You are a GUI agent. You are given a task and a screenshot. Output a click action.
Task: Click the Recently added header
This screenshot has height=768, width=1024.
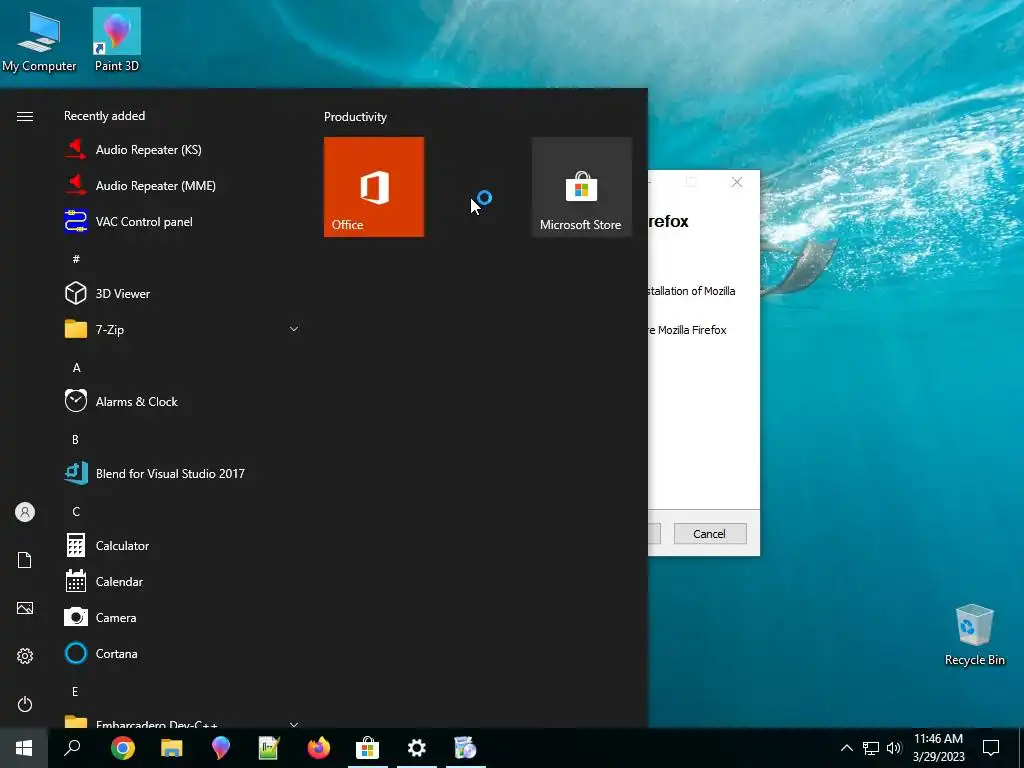click(x=104, y=116)
